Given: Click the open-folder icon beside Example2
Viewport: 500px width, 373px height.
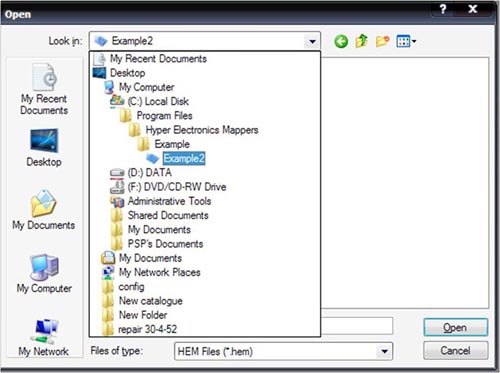Looking at the screenshot, I should 153,158.
